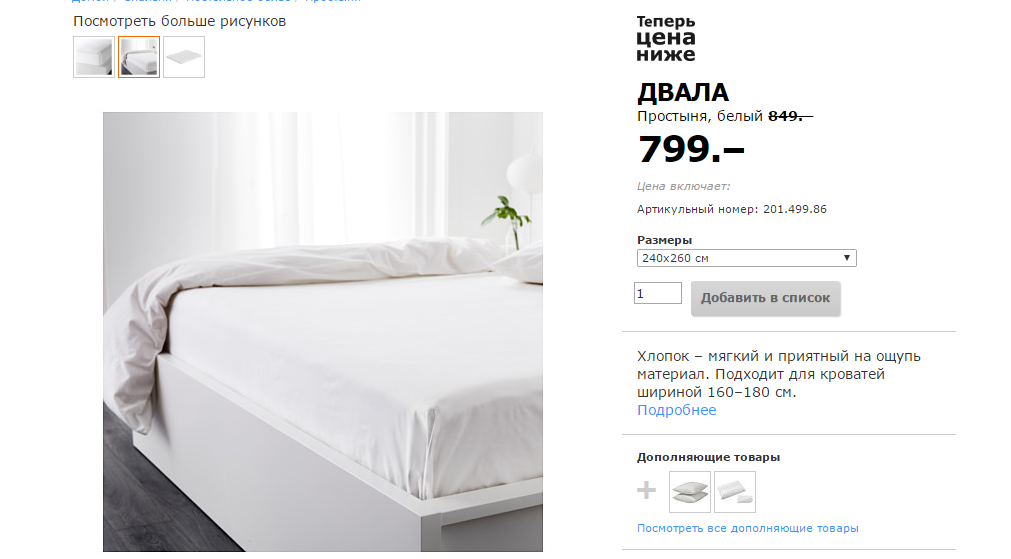Open Посмотреть все дополняющие товары link

747,528
